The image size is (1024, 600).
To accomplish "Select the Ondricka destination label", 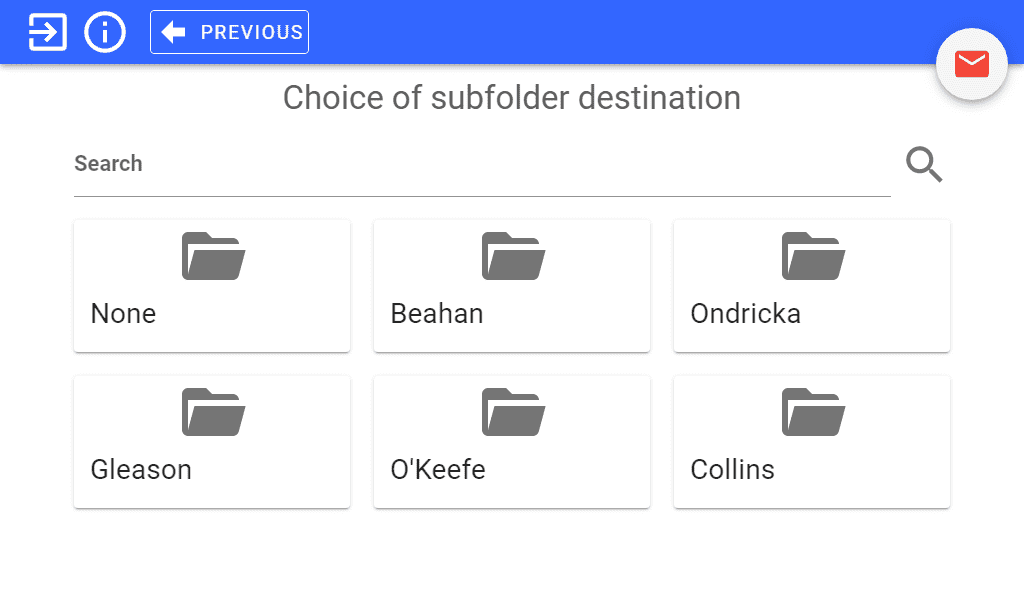I will coord(745,314).
